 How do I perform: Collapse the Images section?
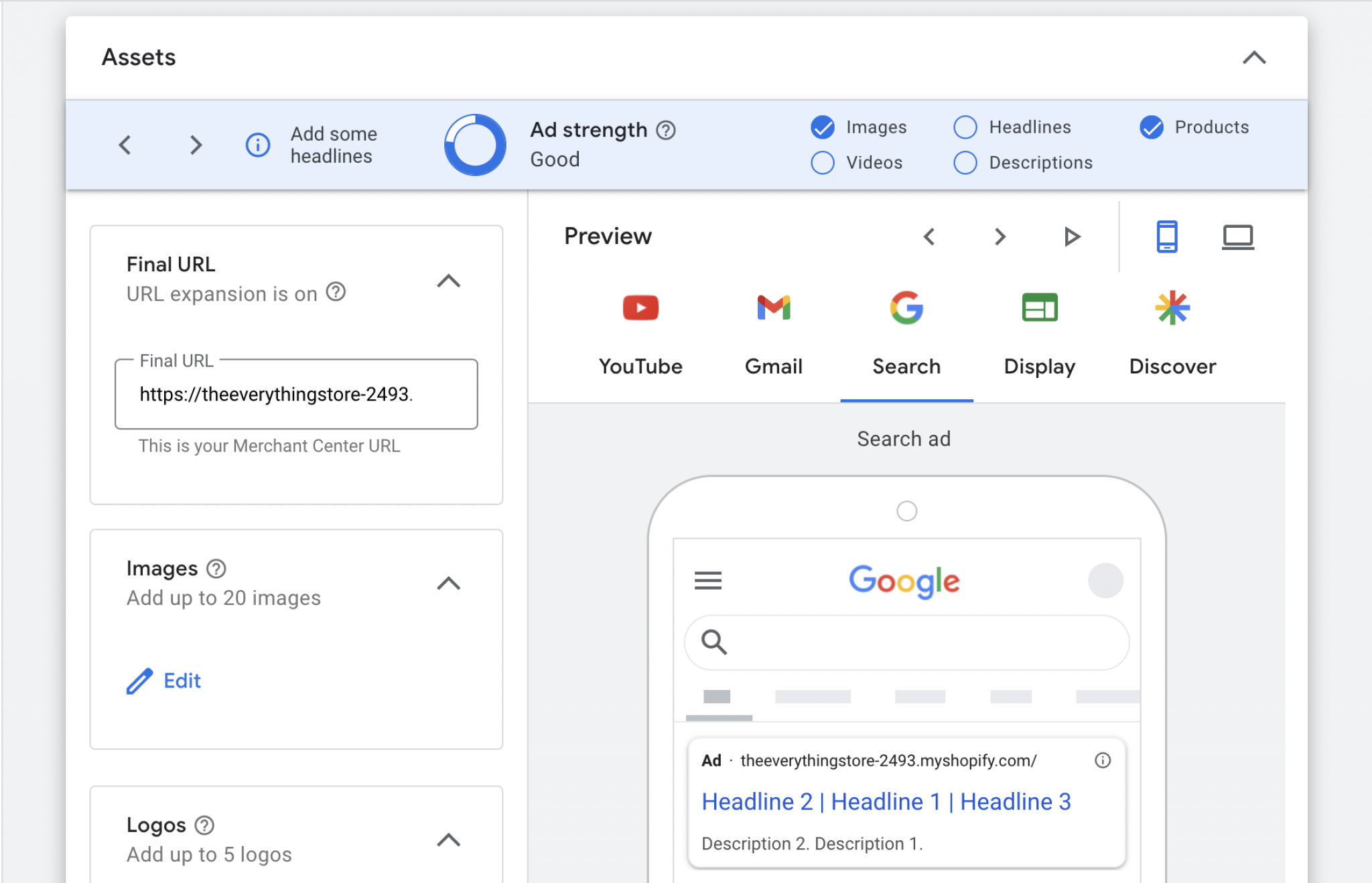pyautogui.click(x=448, y=584)
